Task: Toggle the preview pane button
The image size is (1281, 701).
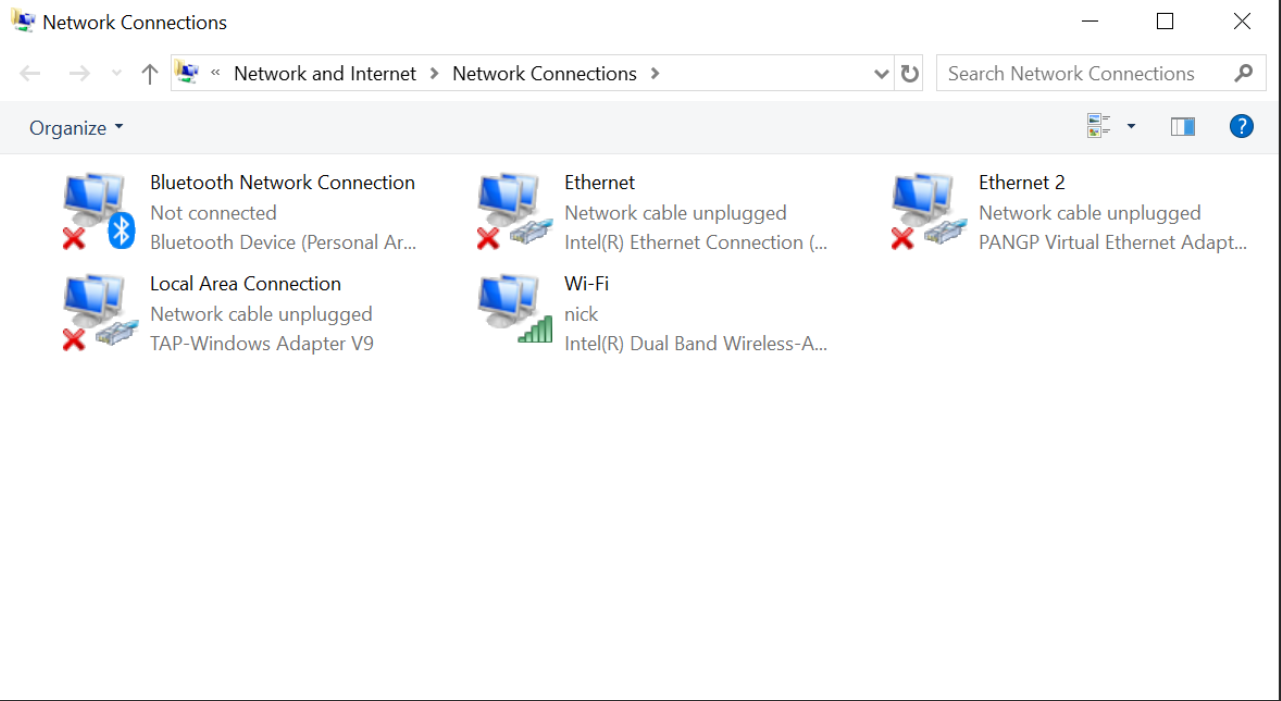Action: pyautogui.click(x=1182, y=127)
